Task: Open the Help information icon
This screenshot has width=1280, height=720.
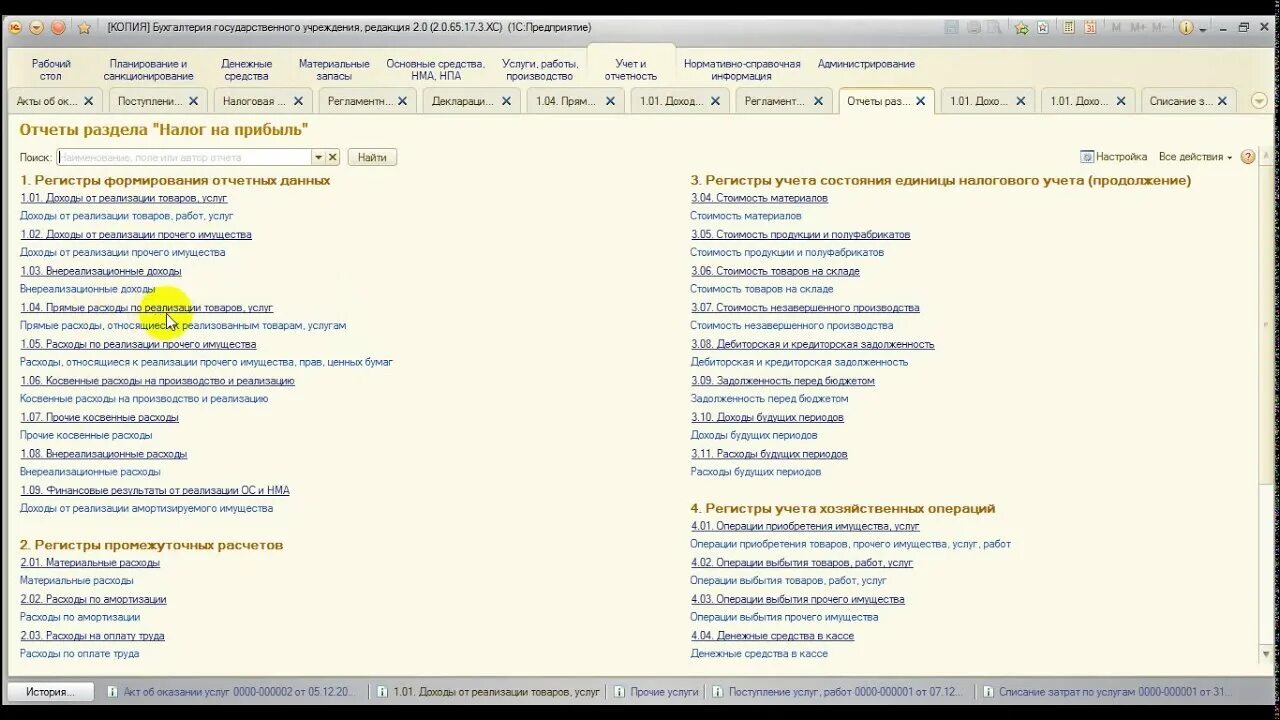Action: pyautogui.click(x=1186, y=28)
